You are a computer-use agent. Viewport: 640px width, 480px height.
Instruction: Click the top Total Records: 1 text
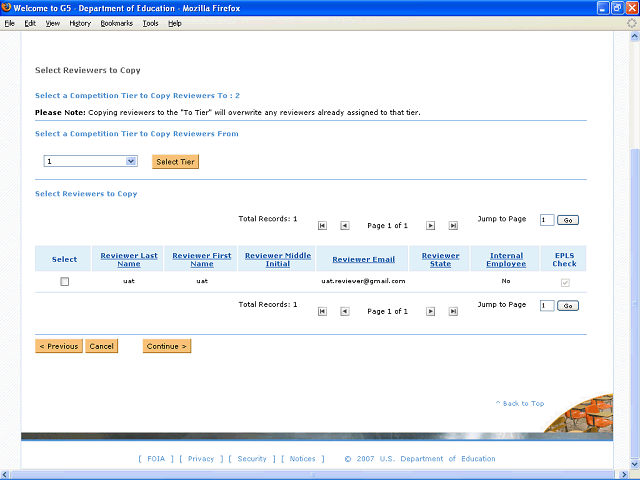click(268, 219)
